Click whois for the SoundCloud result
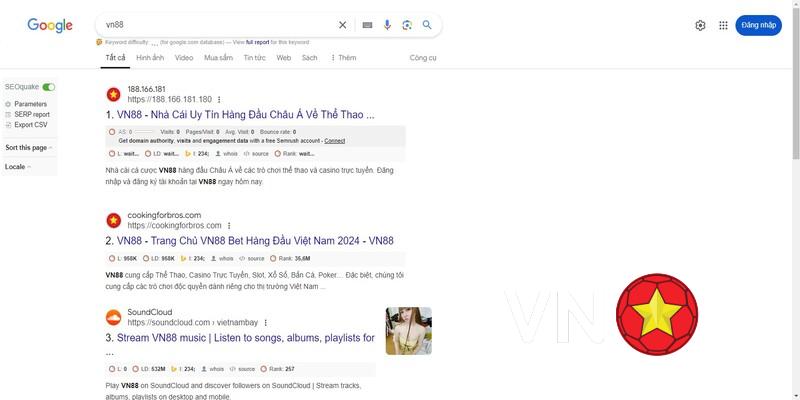 [213, 369]
